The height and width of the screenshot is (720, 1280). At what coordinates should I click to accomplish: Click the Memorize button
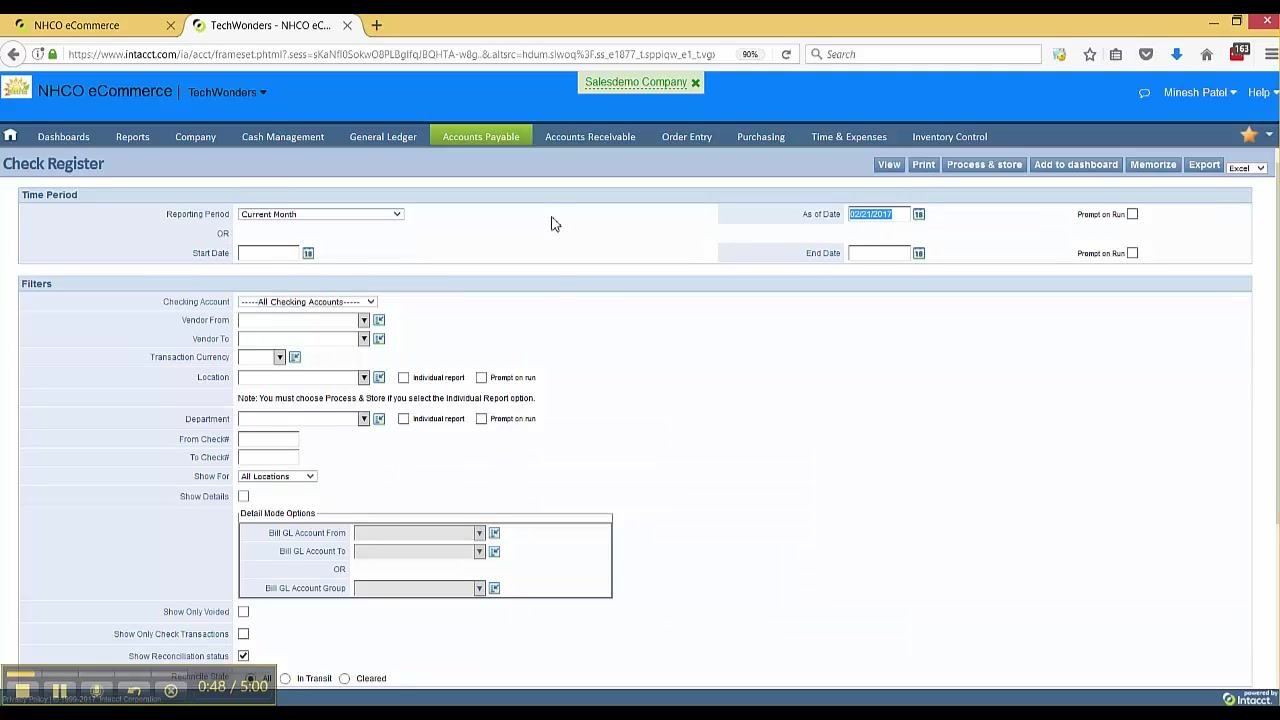(1153, 165)
